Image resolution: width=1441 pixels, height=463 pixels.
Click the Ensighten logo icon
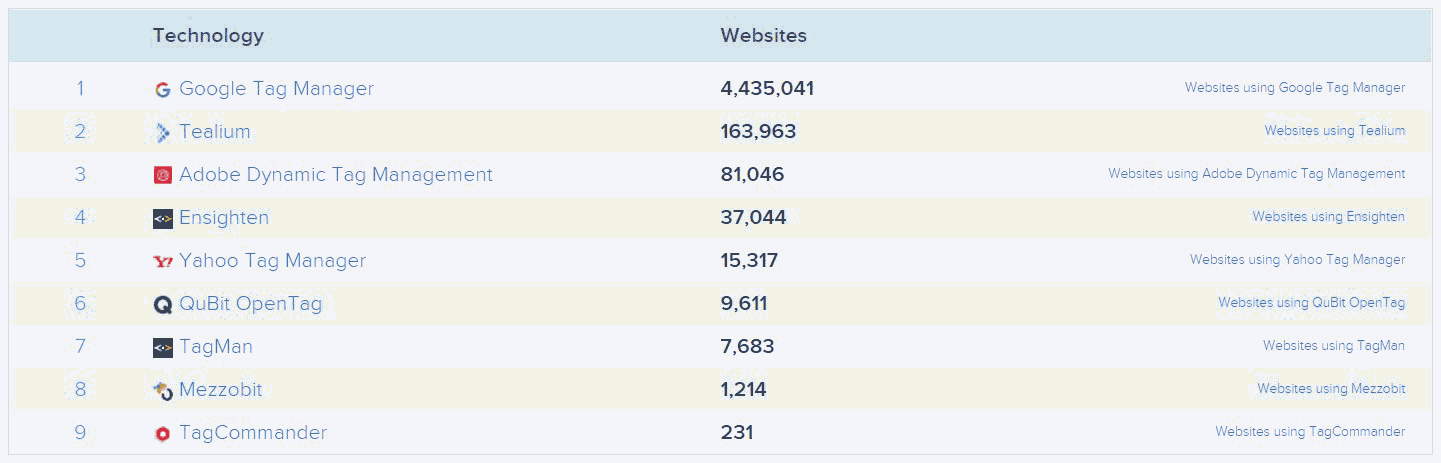point(163,218)
